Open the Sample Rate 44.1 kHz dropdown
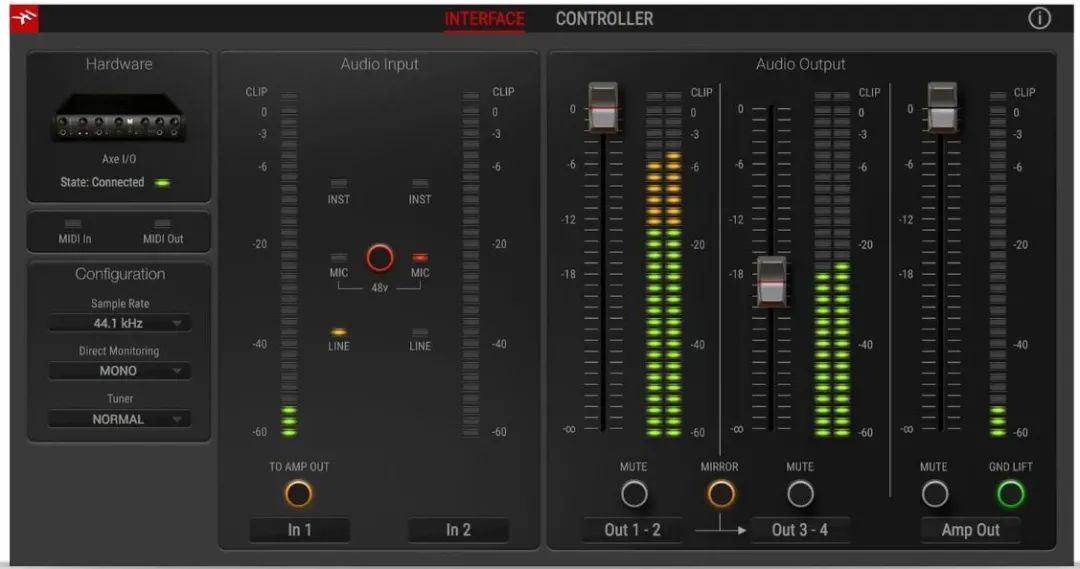This screenshot has width=1080, height=569. tap(119, 323)
